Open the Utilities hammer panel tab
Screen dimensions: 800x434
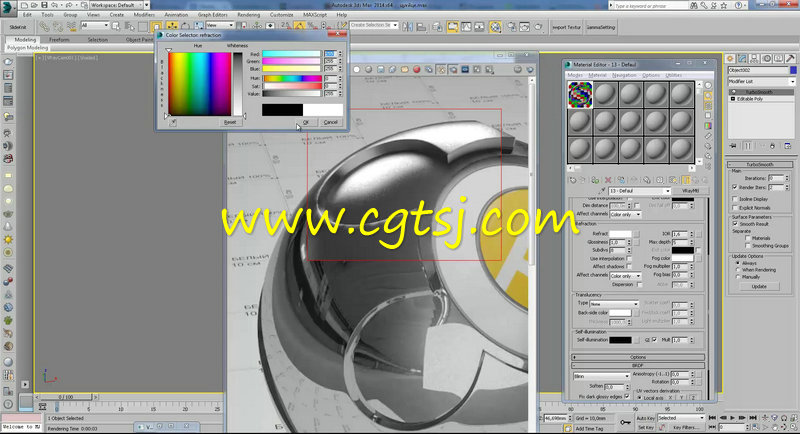(x=790, y=59)
